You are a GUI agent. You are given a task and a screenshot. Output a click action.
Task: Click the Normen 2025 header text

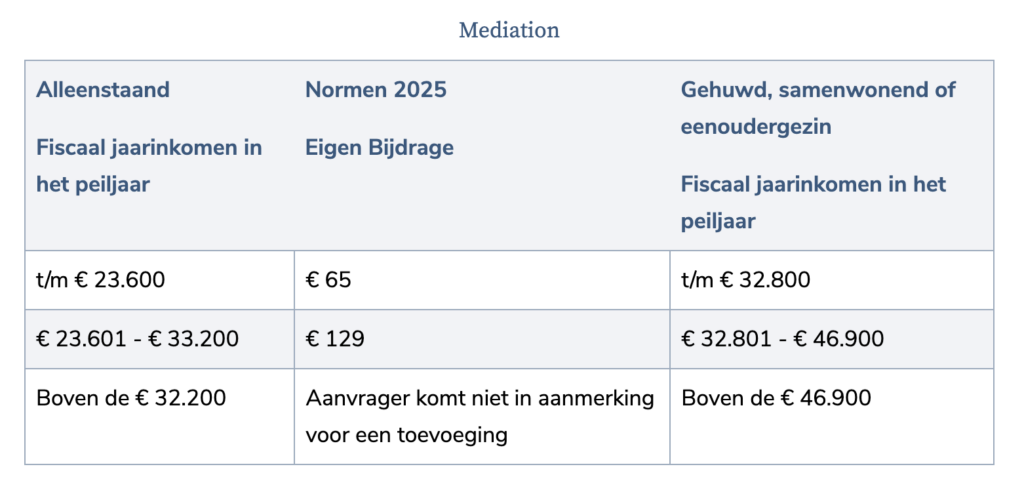pyautogui.click(x=376, y=90)
